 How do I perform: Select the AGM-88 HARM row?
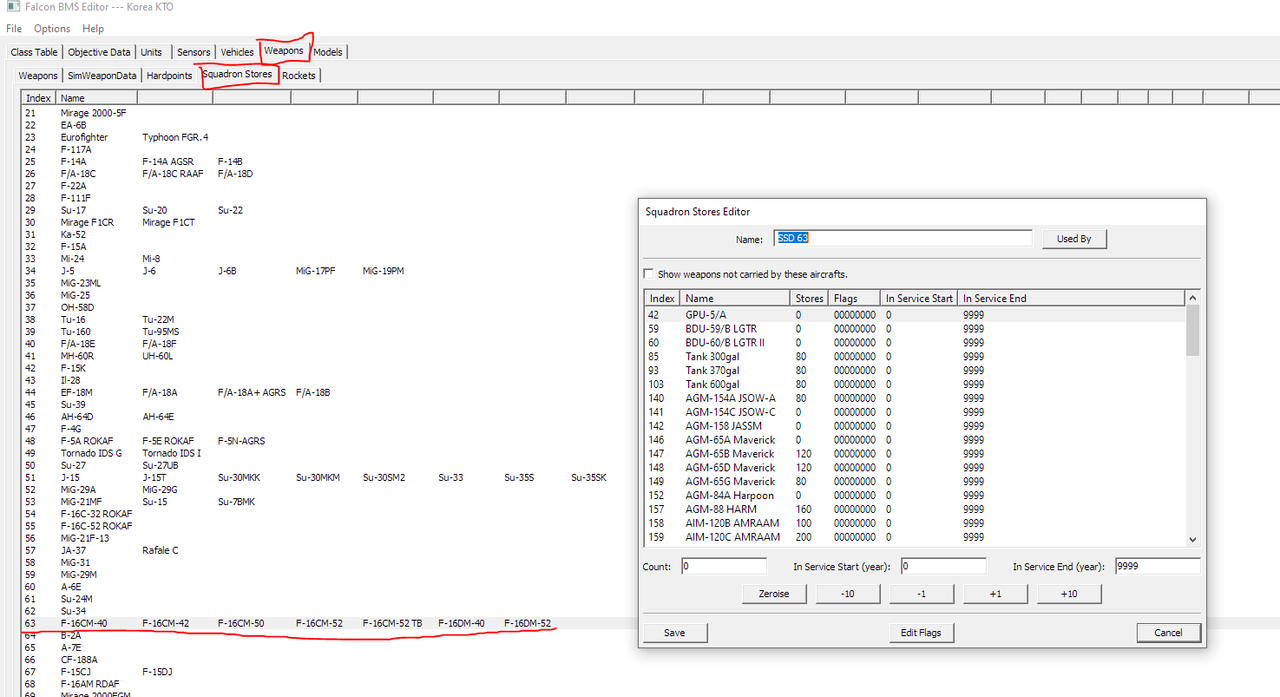pyautogui.click(x=915, y=509)
